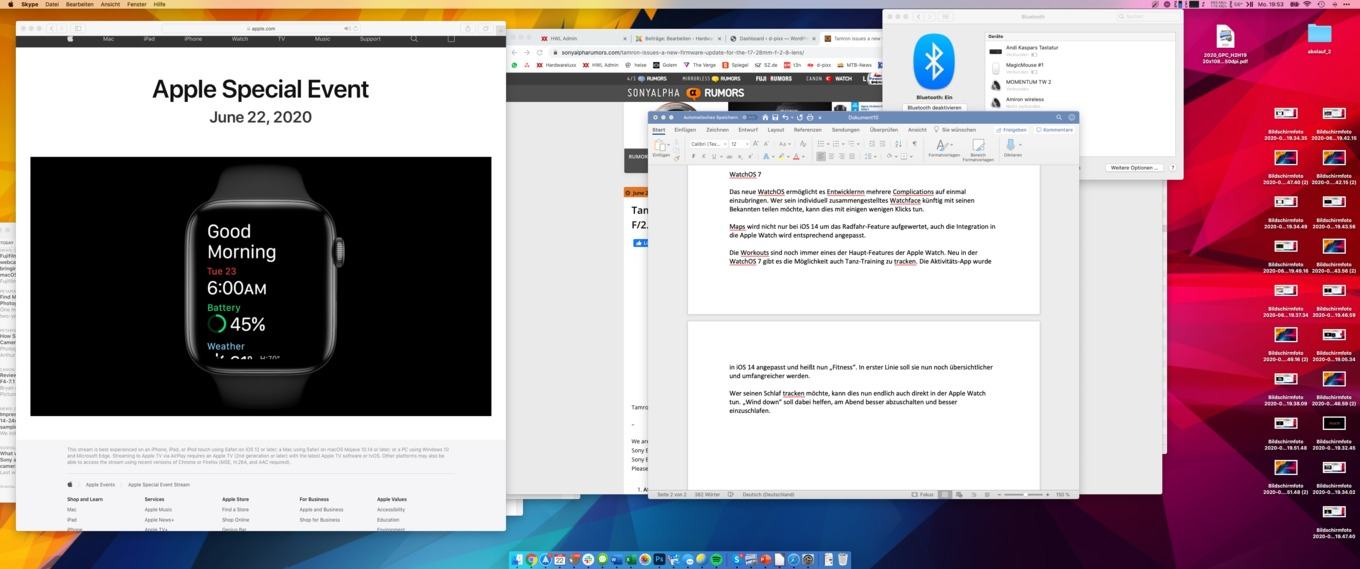Select print layout view in Word status bar

[x=945, y=494]
